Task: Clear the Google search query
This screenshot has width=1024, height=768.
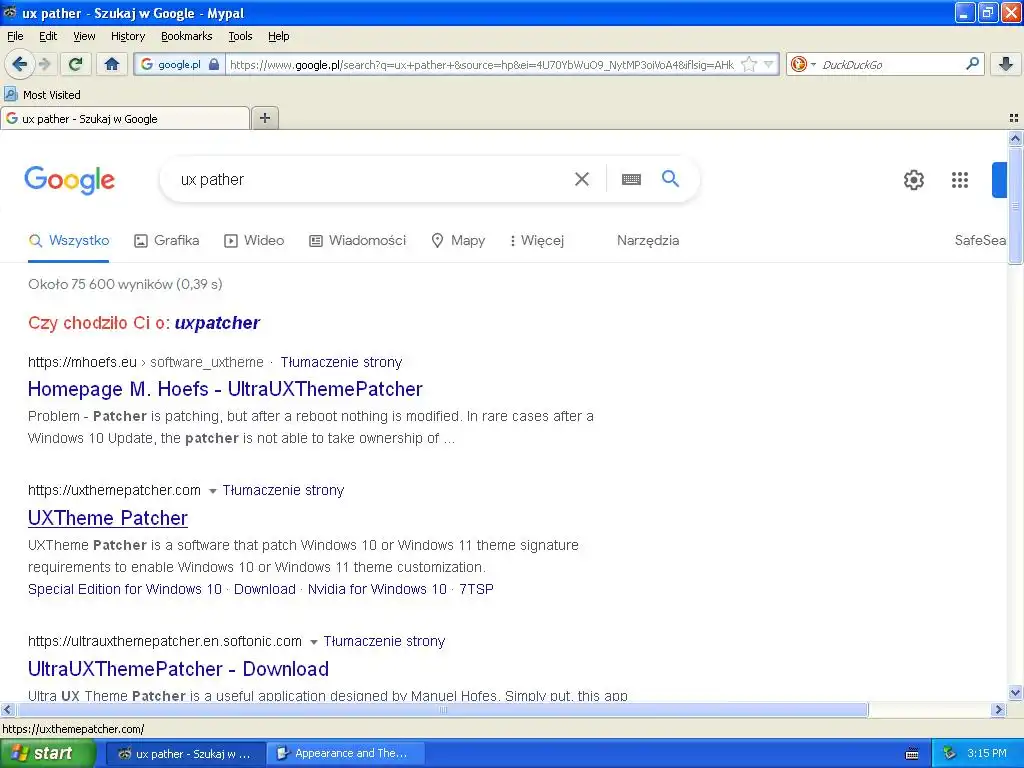Action: (582, 179)
